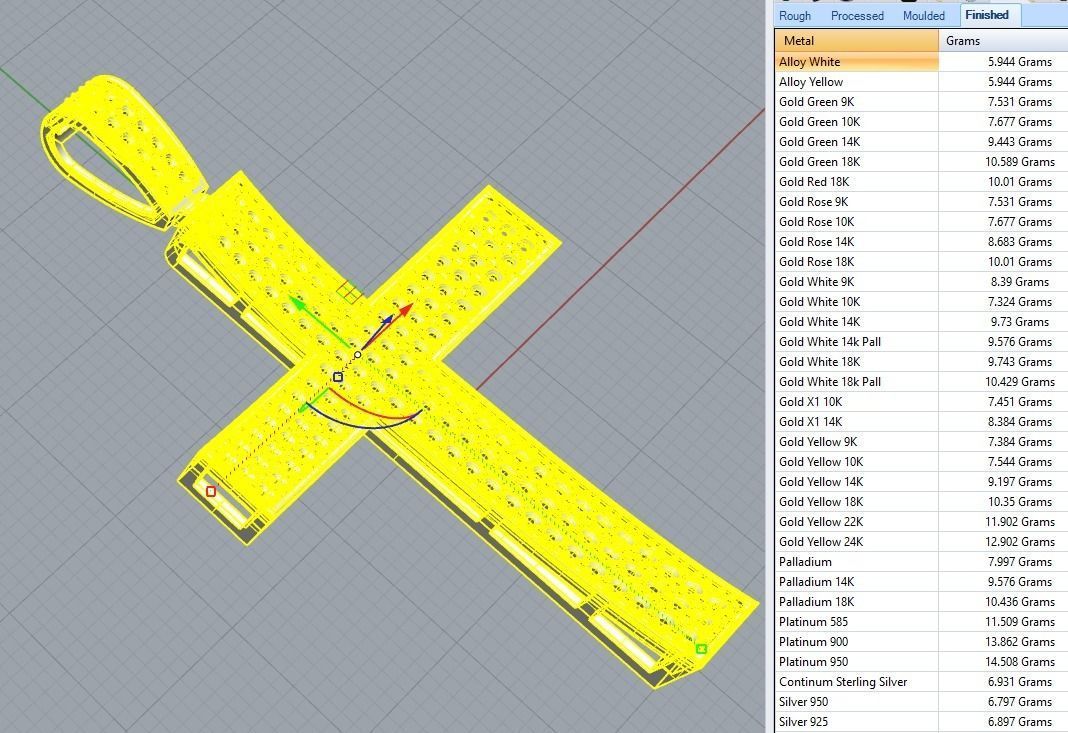The width and height of the screenshot is (1068, 733).
Task: Click the green square control point
Action: (x=701, y=649)
